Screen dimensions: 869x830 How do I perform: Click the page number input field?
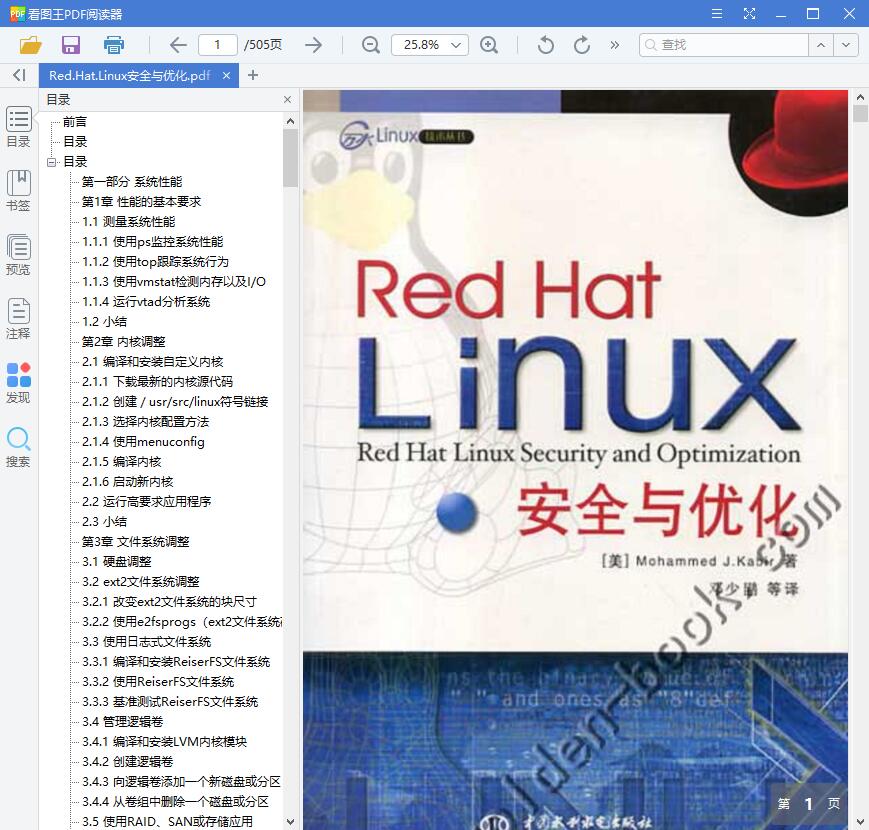tap(218, 45)
